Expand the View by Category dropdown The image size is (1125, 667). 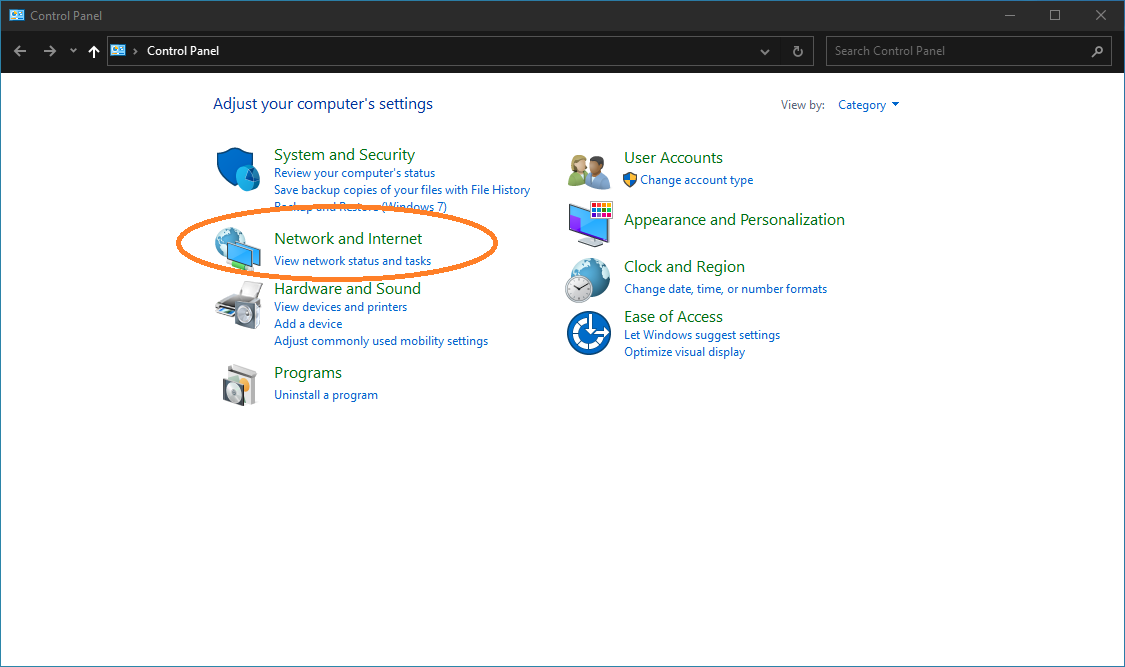(869, 105)
